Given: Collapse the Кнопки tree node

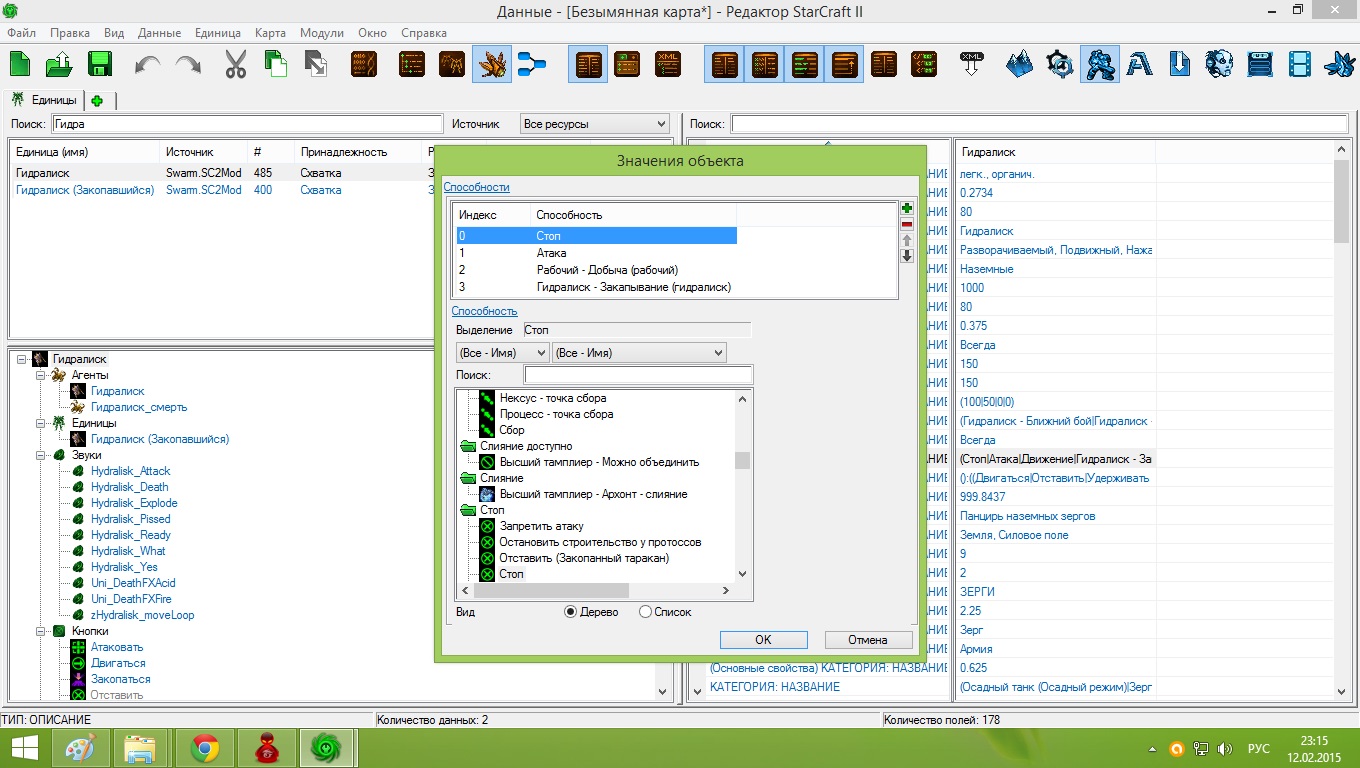Looking at the screenshot, I should click(39, 631).
